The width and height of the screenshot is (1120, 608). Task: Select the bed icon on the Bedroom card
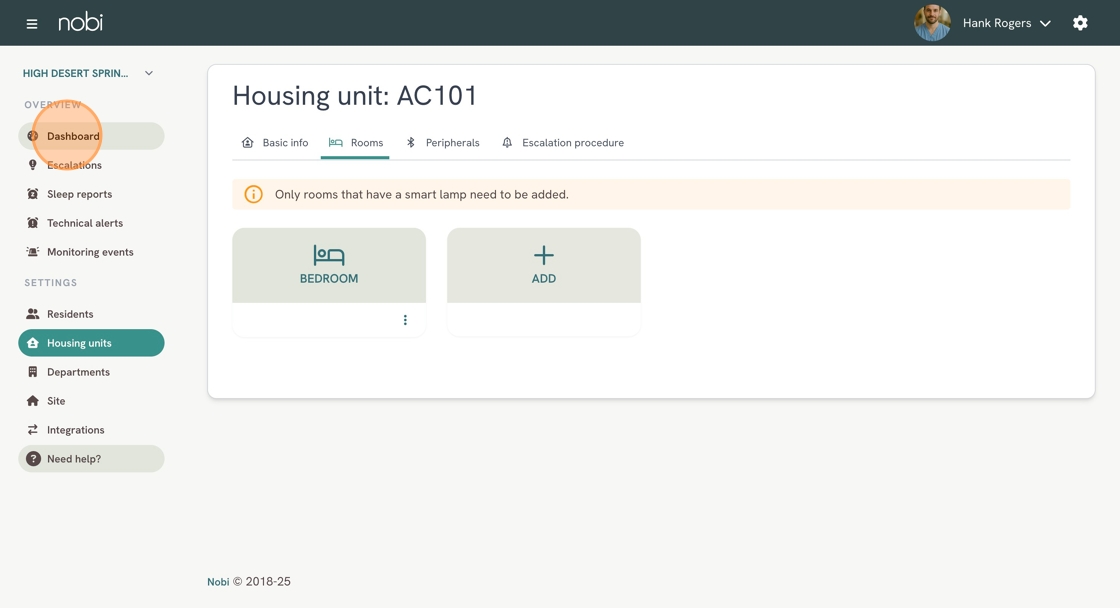pos(329,255)
